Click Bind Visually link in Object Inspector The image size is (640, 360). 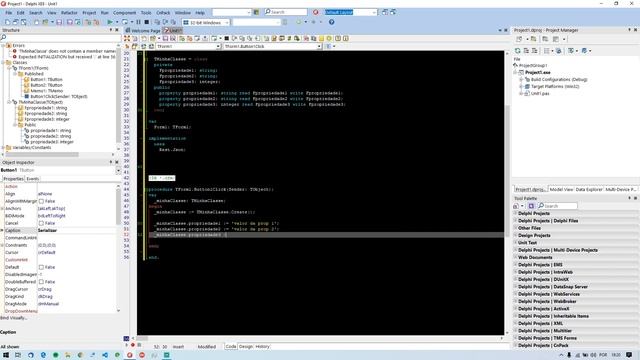[13, 318]
